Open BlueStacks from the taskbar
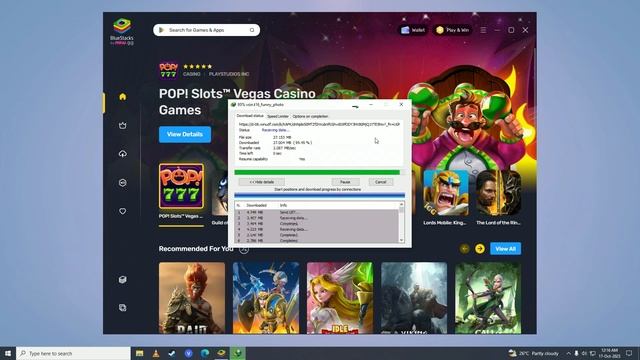The height and width of the screenshot is (360, 640). (x=221, y=353)
